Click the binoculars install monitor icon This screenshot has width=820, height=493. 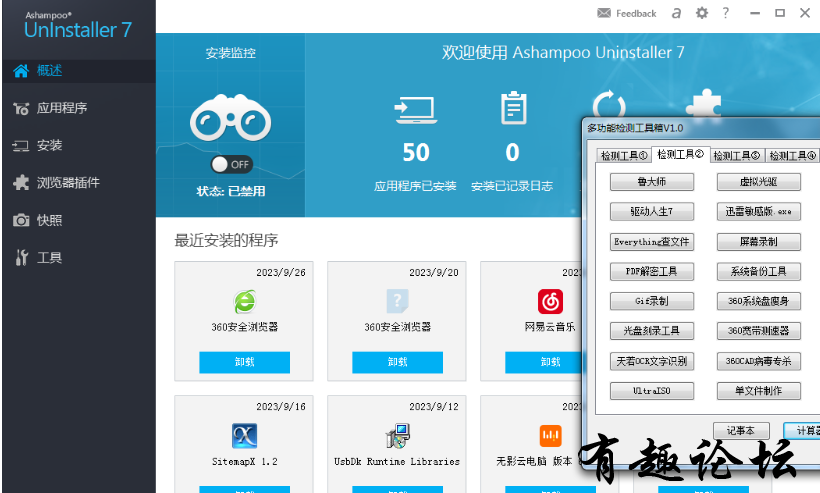(x=231, y=118)
